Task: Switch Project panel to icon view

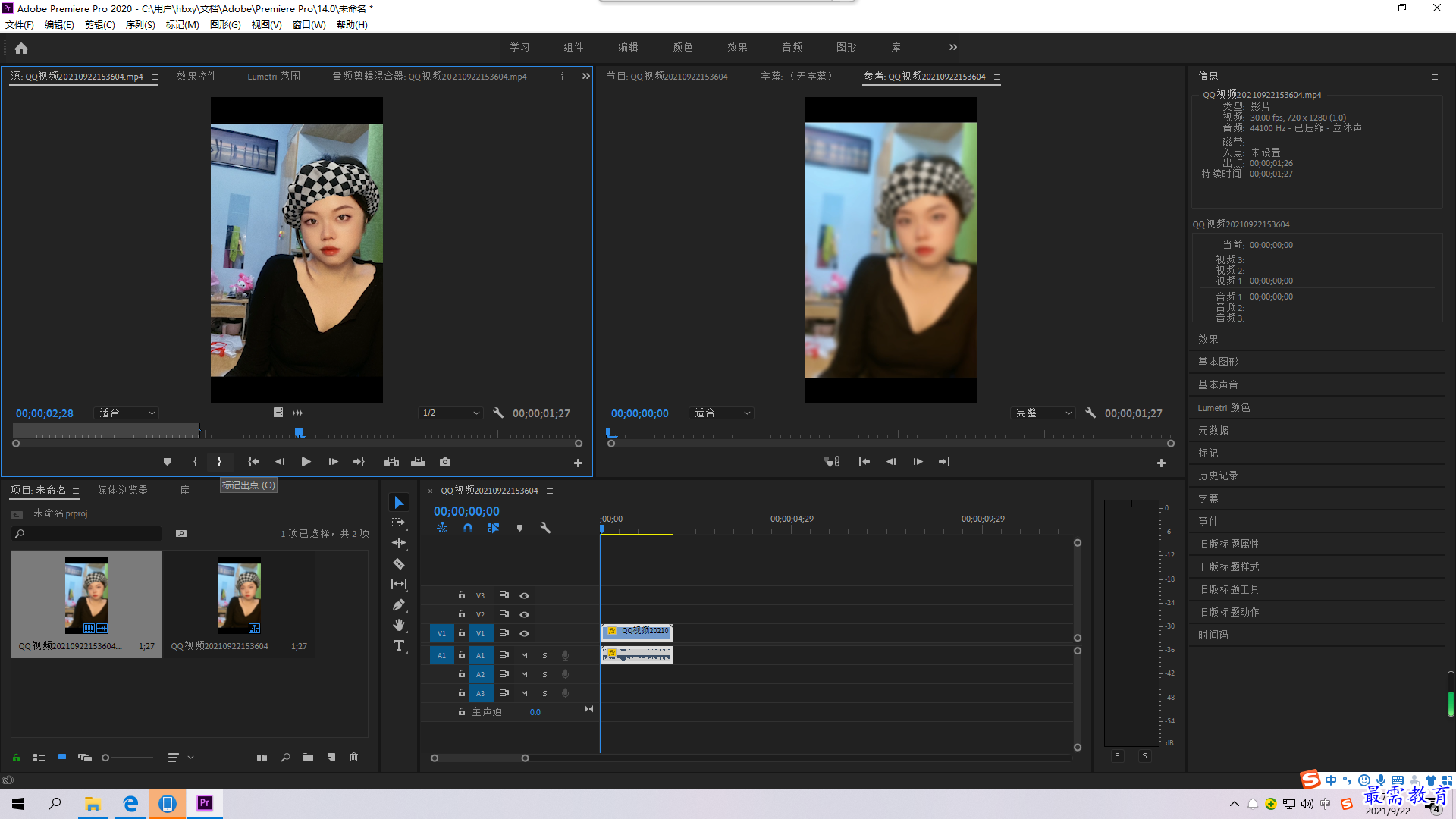Action: click(62, 758)
